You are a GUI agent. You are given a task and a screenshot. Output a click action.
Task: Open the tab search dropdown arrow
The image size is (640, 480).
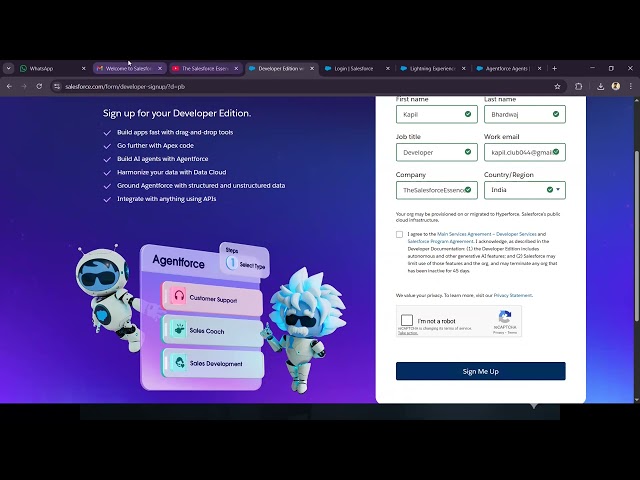pos(9,69)
